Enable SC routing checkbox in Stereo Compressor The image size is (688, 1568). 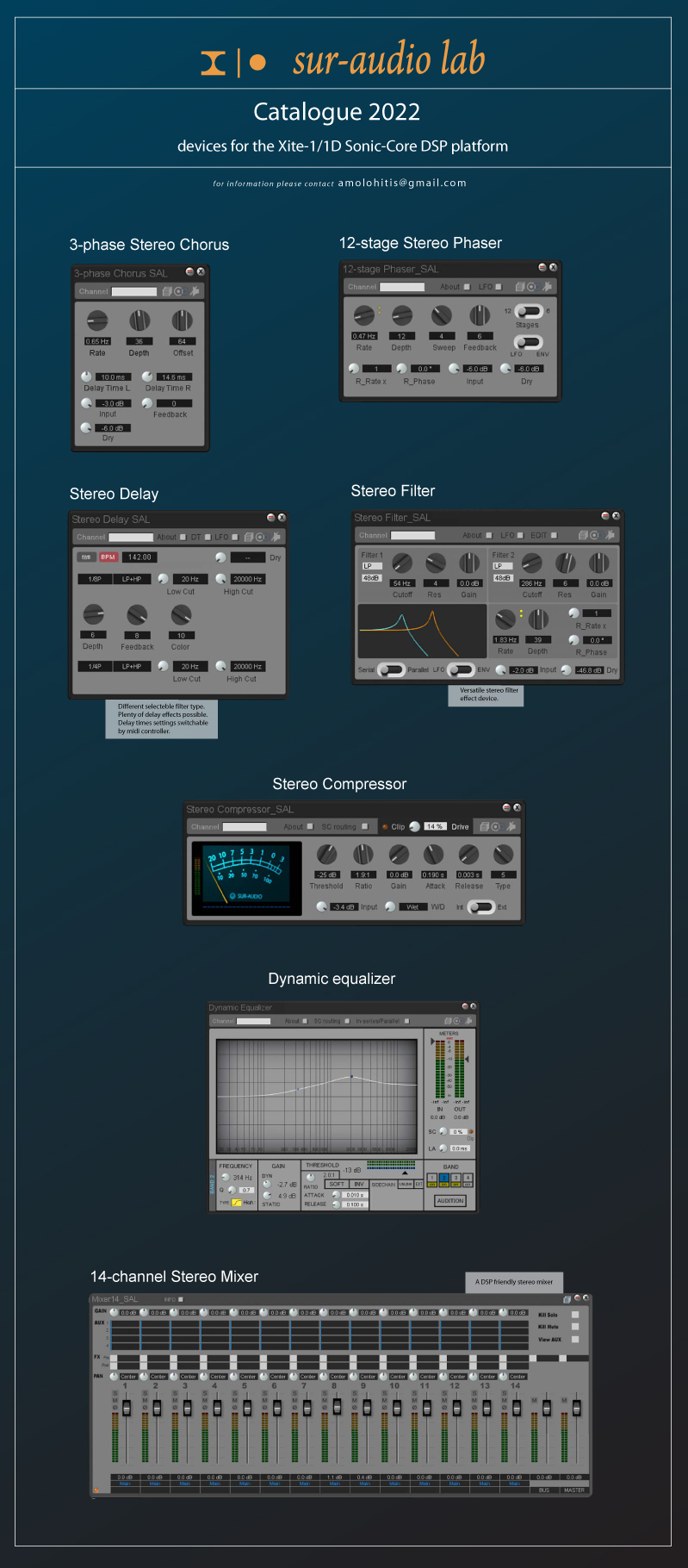pos(364,826)
